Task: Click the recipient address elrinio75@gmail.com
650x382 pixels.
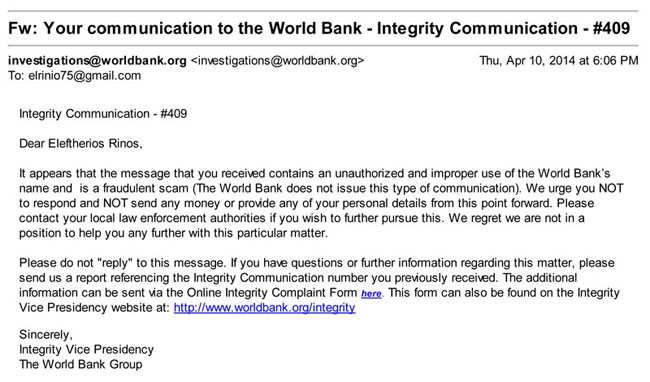Action: [85, 76]
